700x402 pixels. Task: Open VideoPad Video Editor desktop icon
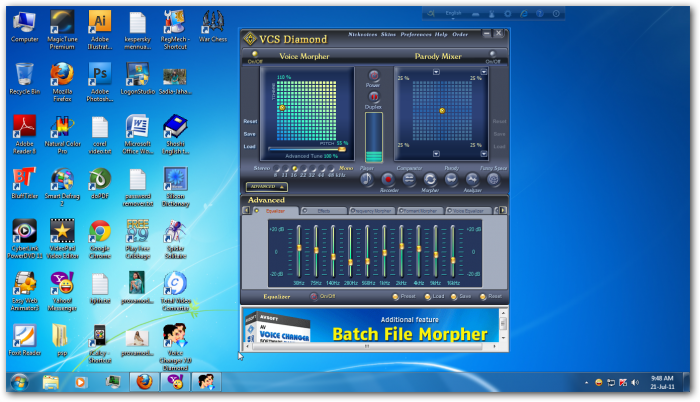pyautogui.click(x=62, y=239)
